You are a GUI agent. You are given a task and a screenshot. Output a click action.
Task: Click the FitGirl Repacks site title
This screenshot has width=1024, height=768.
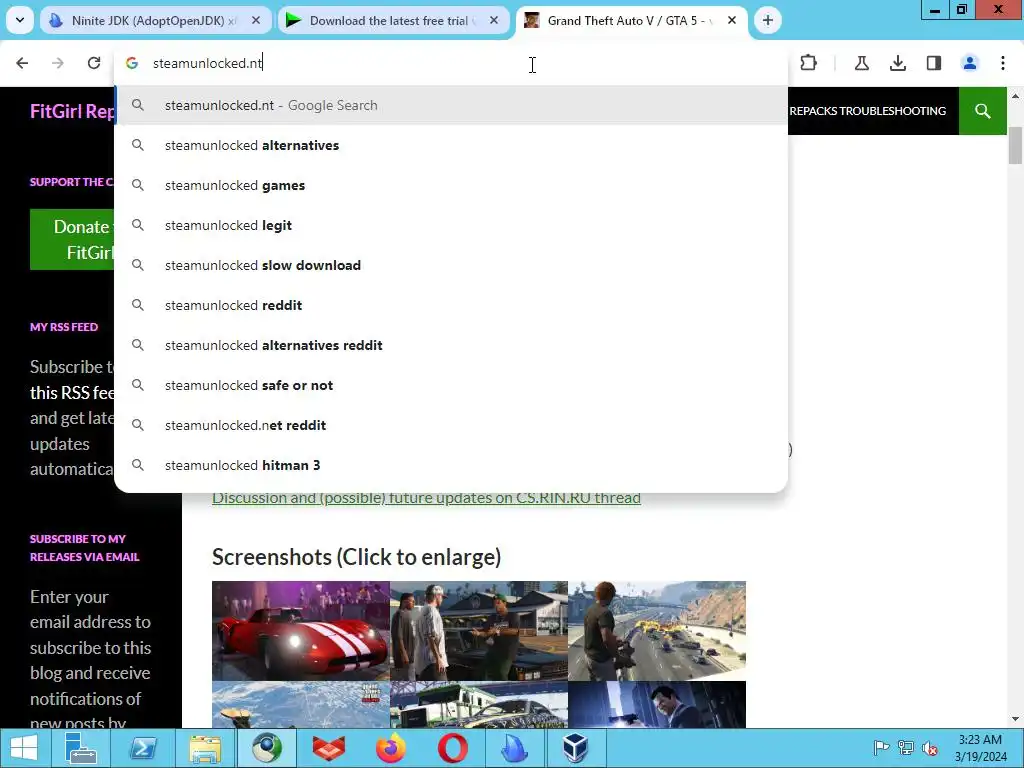pos(72,111)
